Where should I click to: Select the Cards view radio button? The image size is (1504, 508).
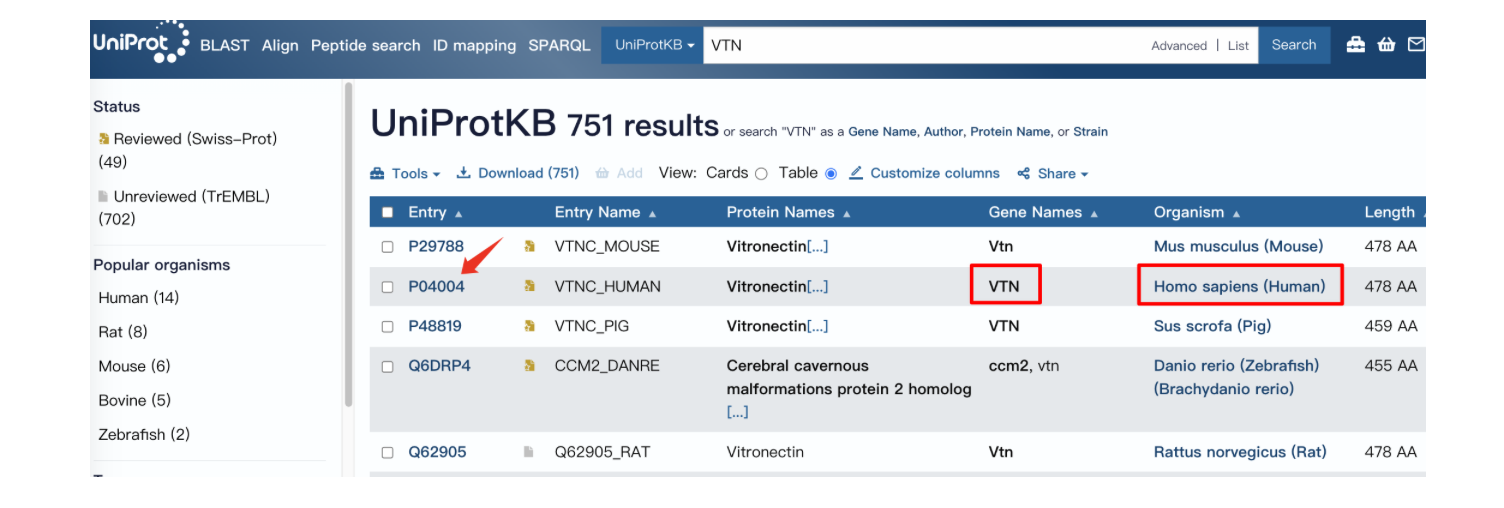pyautogui.click(x=761, y=174)
